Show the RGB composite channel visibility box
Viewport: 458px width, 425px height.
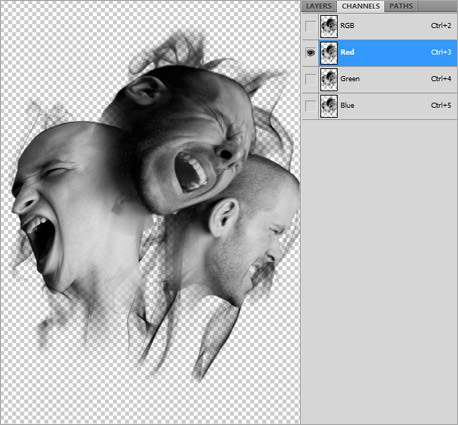tap(310, 26)
